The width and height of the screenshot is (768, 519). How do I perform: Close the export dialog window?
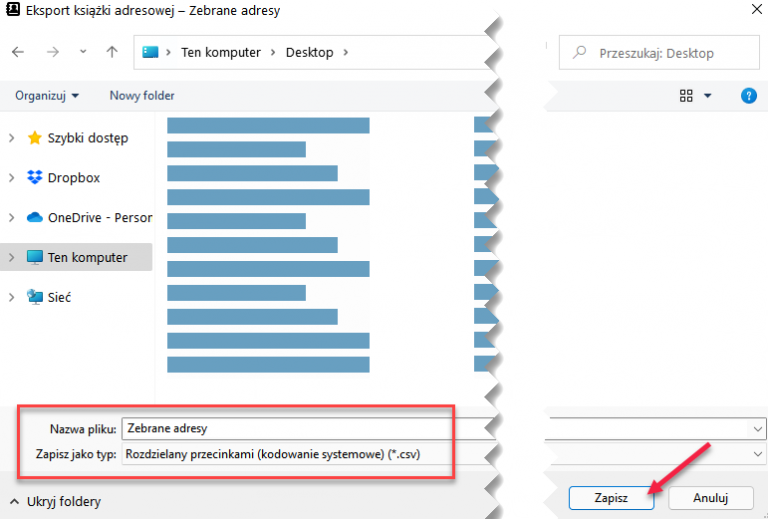pos(757,9)
